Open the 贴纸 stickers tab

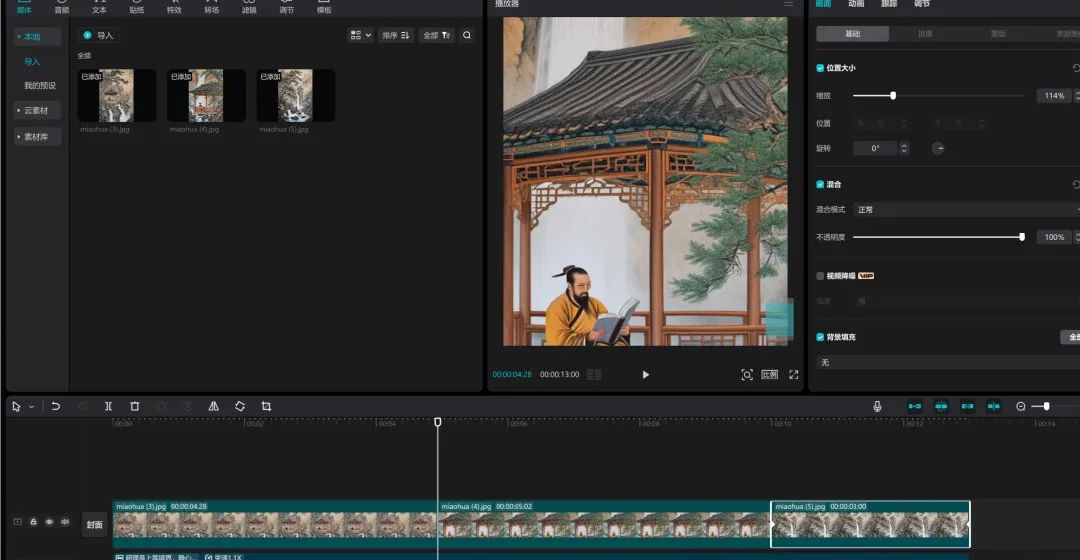coord(136,8)
